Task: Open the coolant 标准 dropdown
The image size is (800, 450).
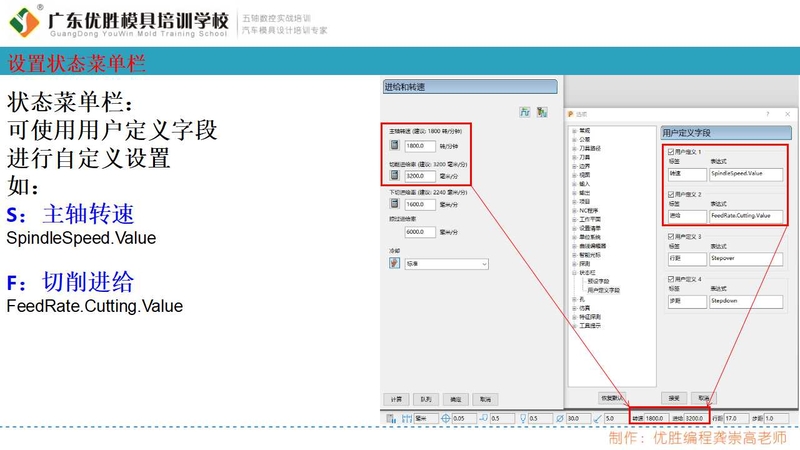Action: click(446, 264)
